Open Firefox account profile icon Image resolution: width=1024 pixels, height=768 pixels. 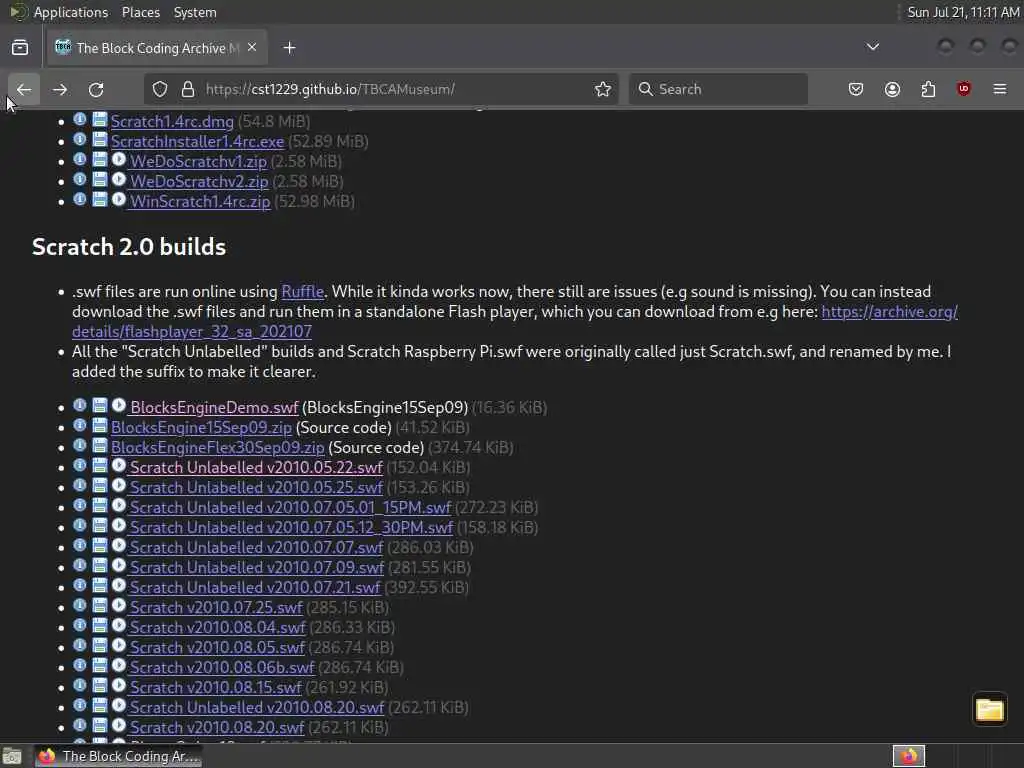coord(892,89)
